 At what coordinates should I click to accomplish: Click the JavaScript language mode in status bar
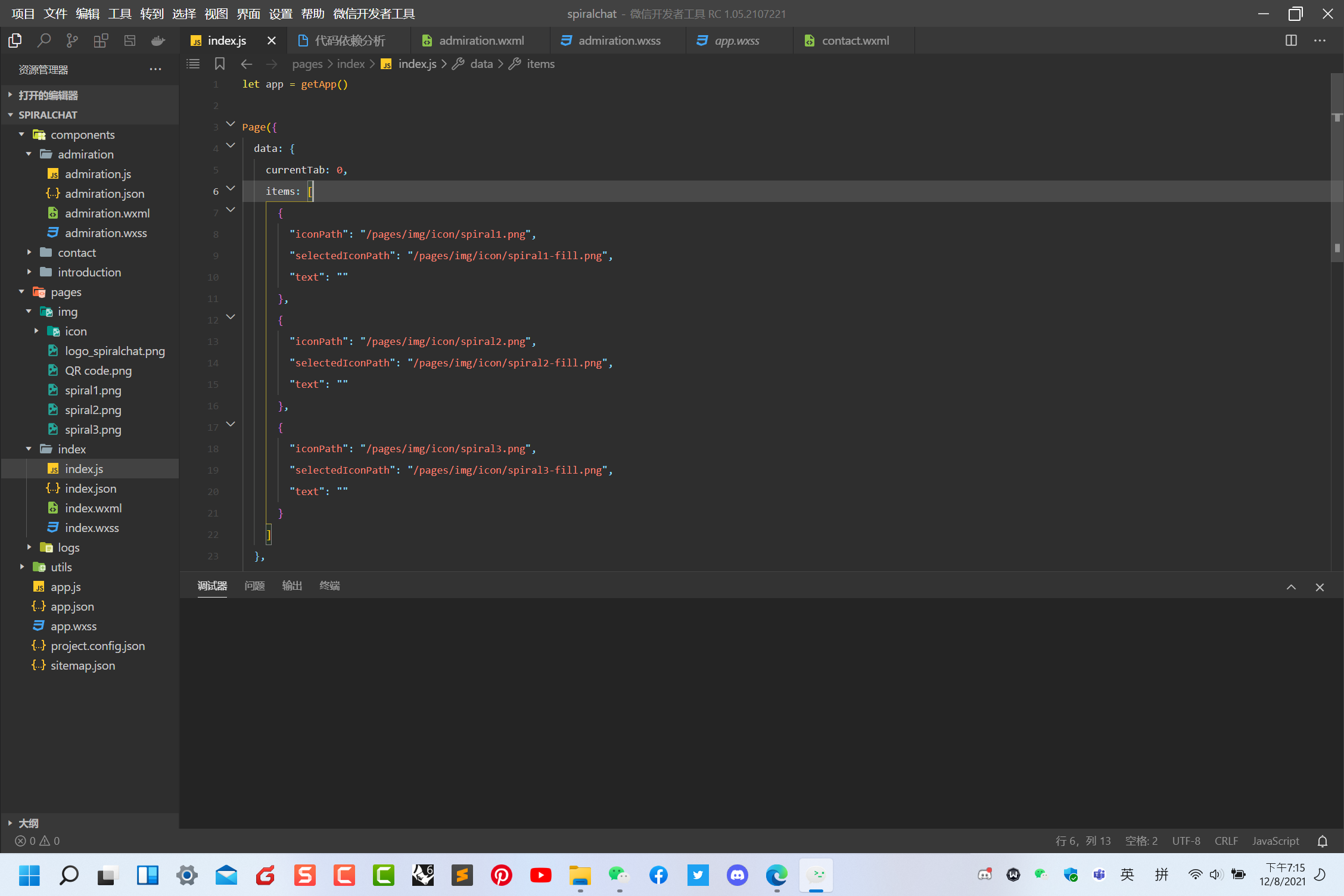tap(1275, 841)
